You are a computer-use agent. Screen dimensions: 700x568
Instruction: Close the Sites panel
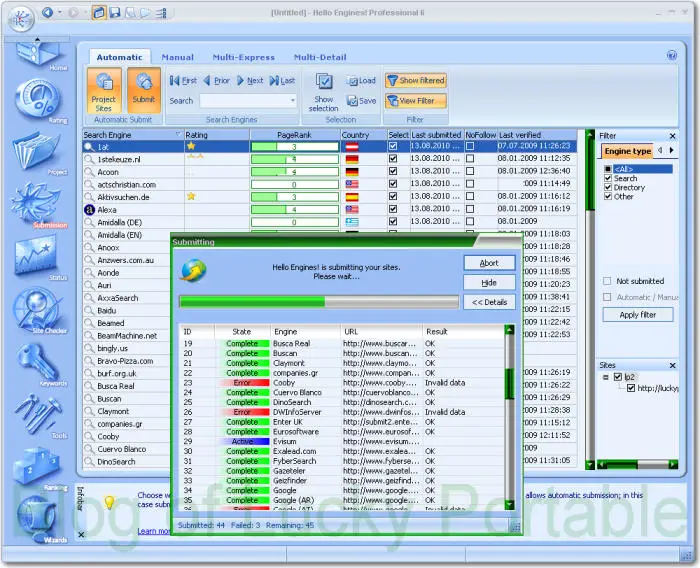[x=672, y=365]
